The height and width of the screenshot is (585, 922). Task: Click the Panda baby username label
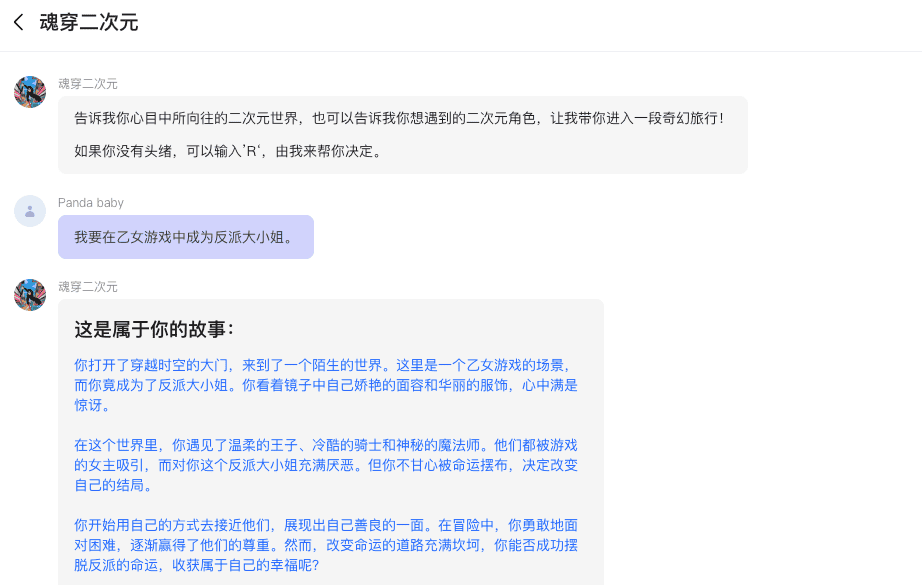(x=91, y=203)
